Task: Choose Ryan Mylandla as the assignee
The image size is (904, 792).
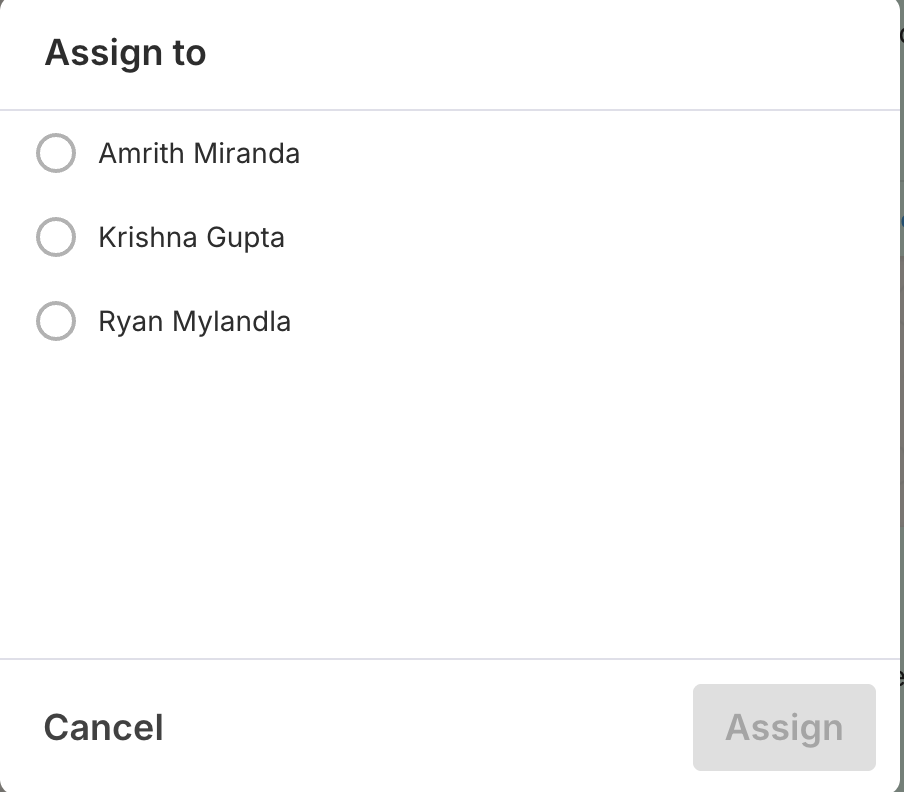Action: pyautogui.click(x=56, y=322)
